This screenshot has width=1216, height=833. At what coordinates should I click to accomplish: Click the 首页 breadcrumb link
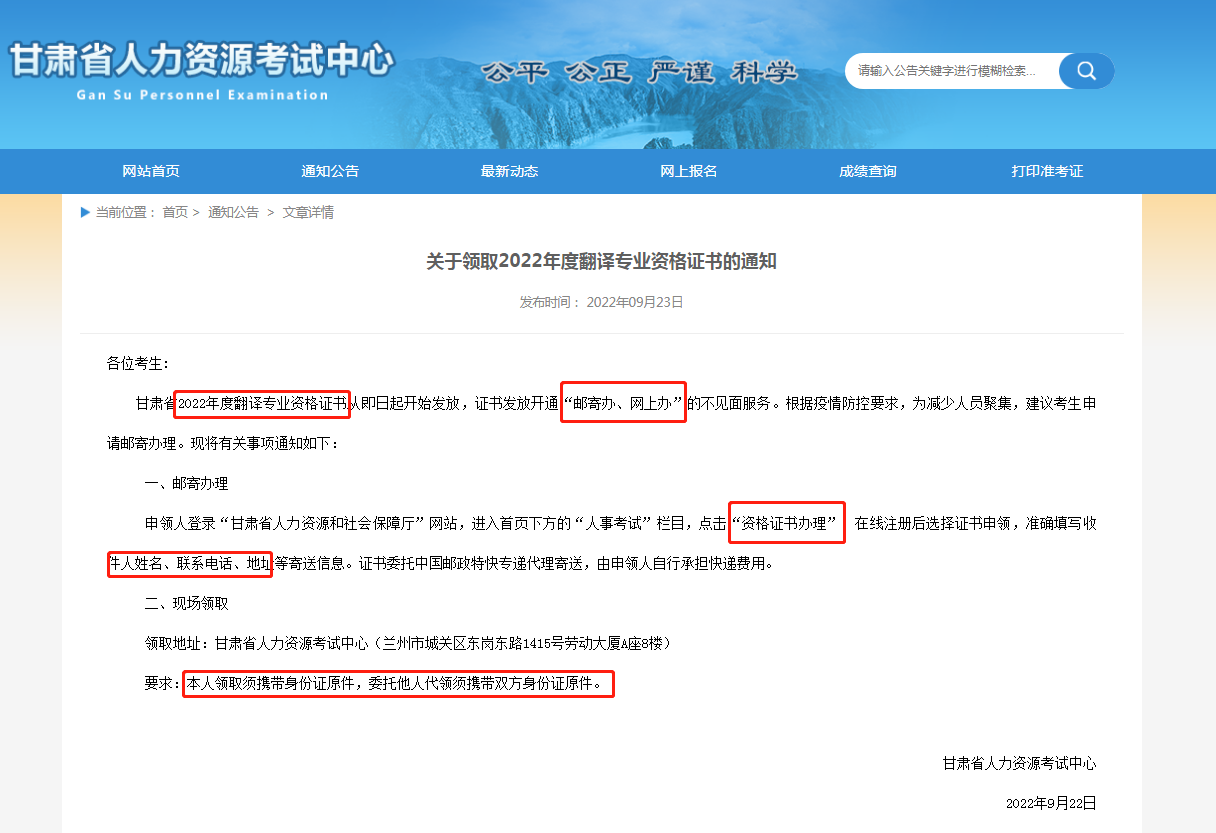[175, 212]
